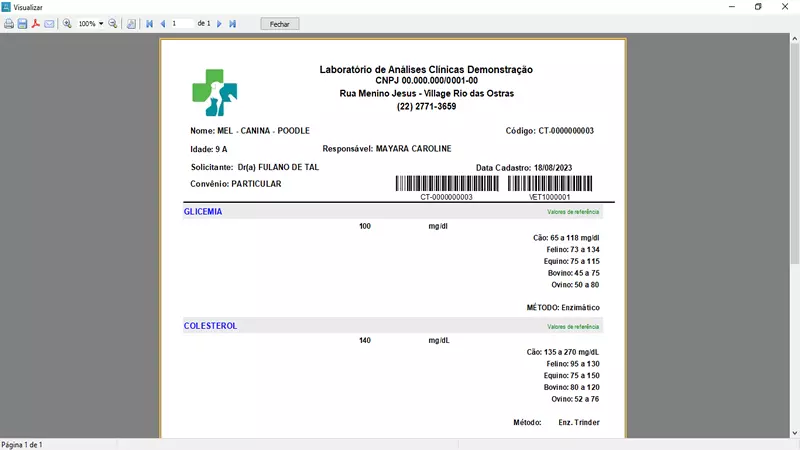The height and width of the screenshot is (450, 800).
Task: Click the CT-0000000003 barcode
Action: coord(446,184)
